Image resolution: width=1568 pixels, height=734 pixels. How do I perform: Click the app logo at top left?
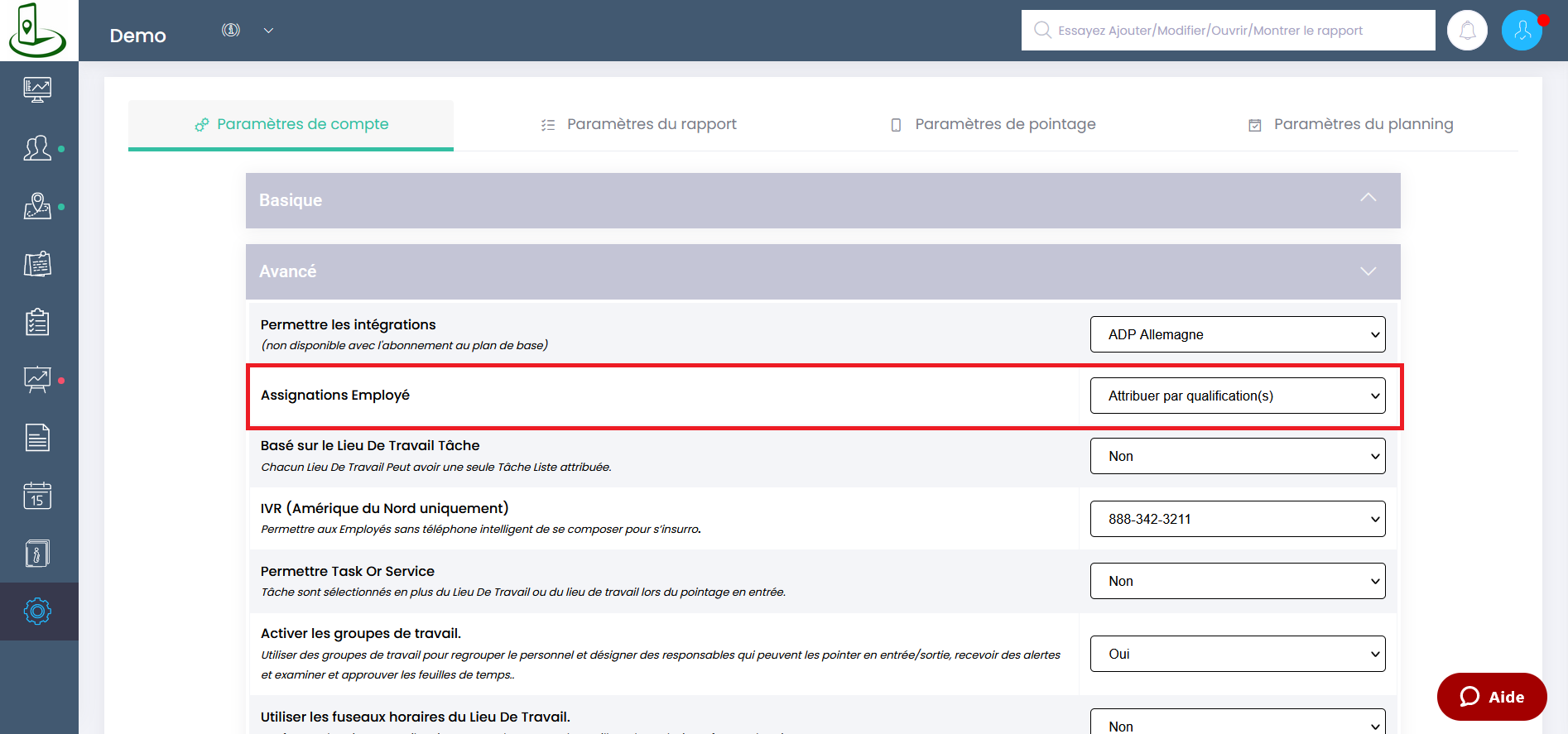click(x=38, y=31)
